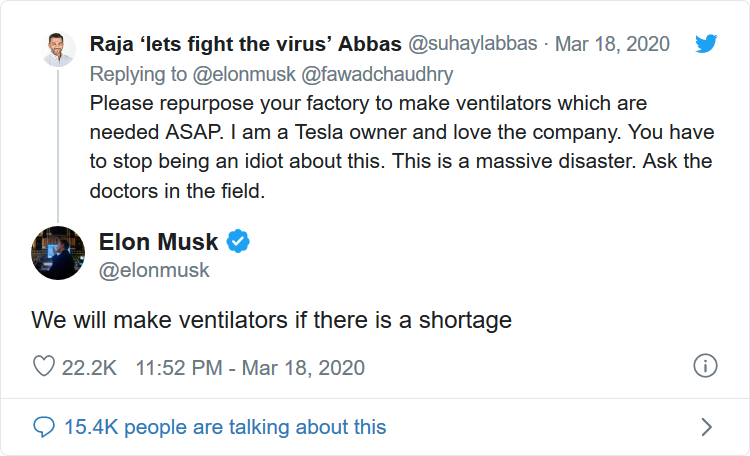The width and height of the screenshot is (750, 456).
Task: Open the 11:52 PM - Mar 18, 2020 timestamp
Action: [x=250, y=367]
